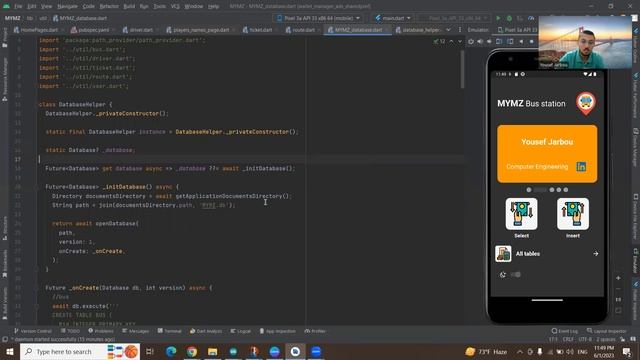640x360 pixels.
Task: Open the Event Log panel
Action: coord(565,331)
